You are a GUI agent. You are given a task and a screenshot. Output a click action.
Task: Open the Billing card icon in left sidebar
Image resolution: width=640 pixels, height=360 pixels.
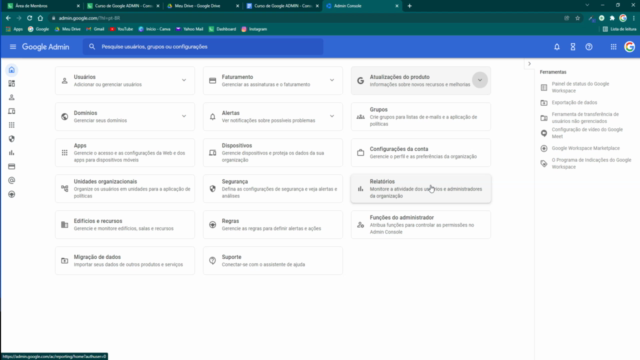point(11,167)
